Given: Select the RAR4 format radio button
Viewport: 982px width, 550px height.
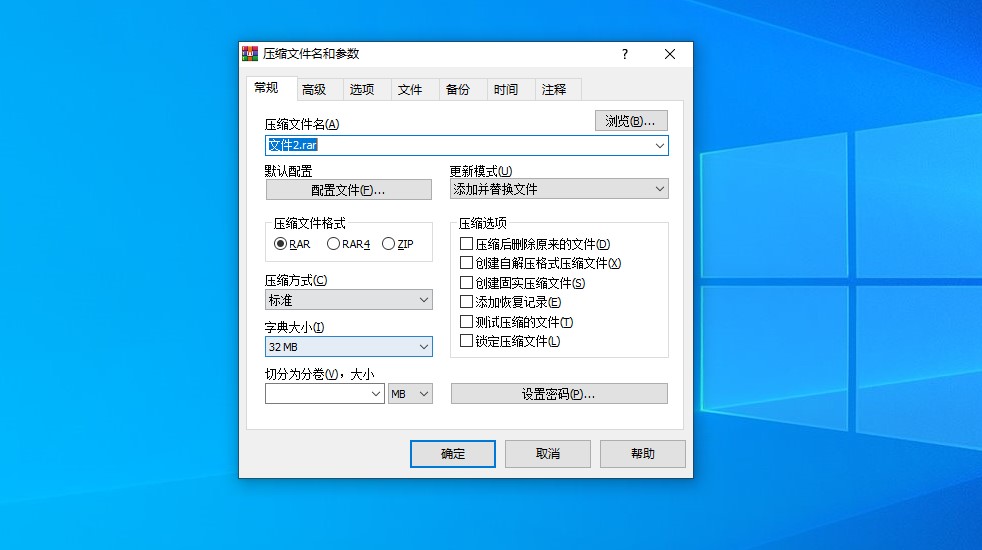Looking at the screenshot, I should pyautogui.click(x=334, y=244).
